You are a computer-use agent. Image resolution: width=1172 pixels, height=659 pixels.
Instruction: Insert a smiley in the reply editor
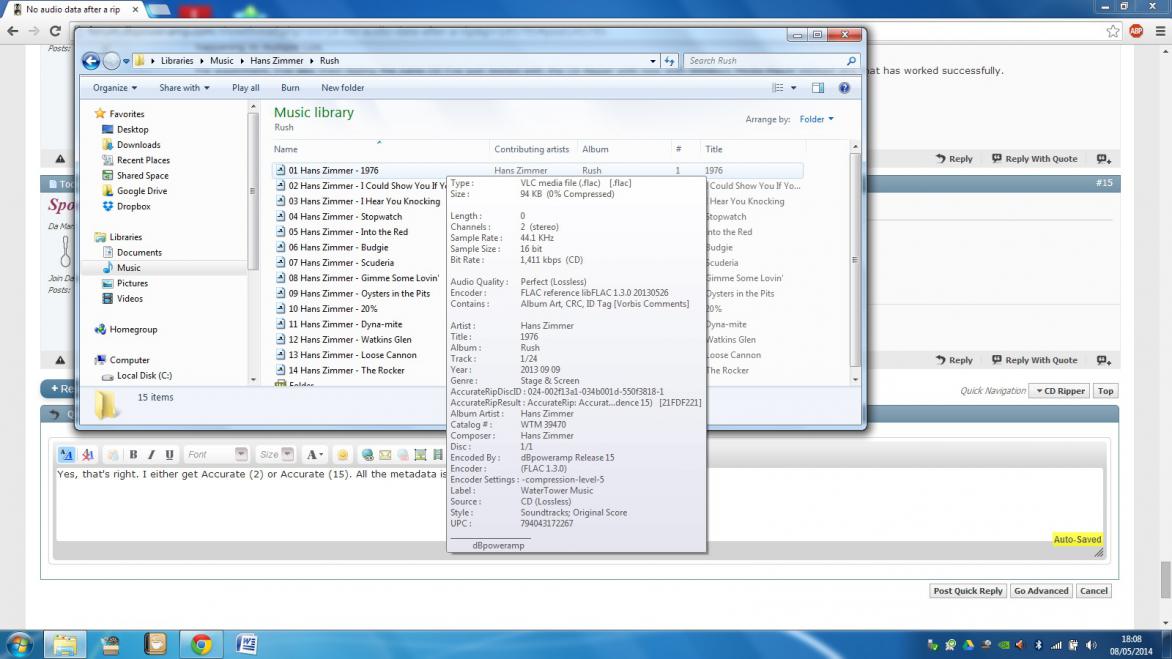pos(342,454)
